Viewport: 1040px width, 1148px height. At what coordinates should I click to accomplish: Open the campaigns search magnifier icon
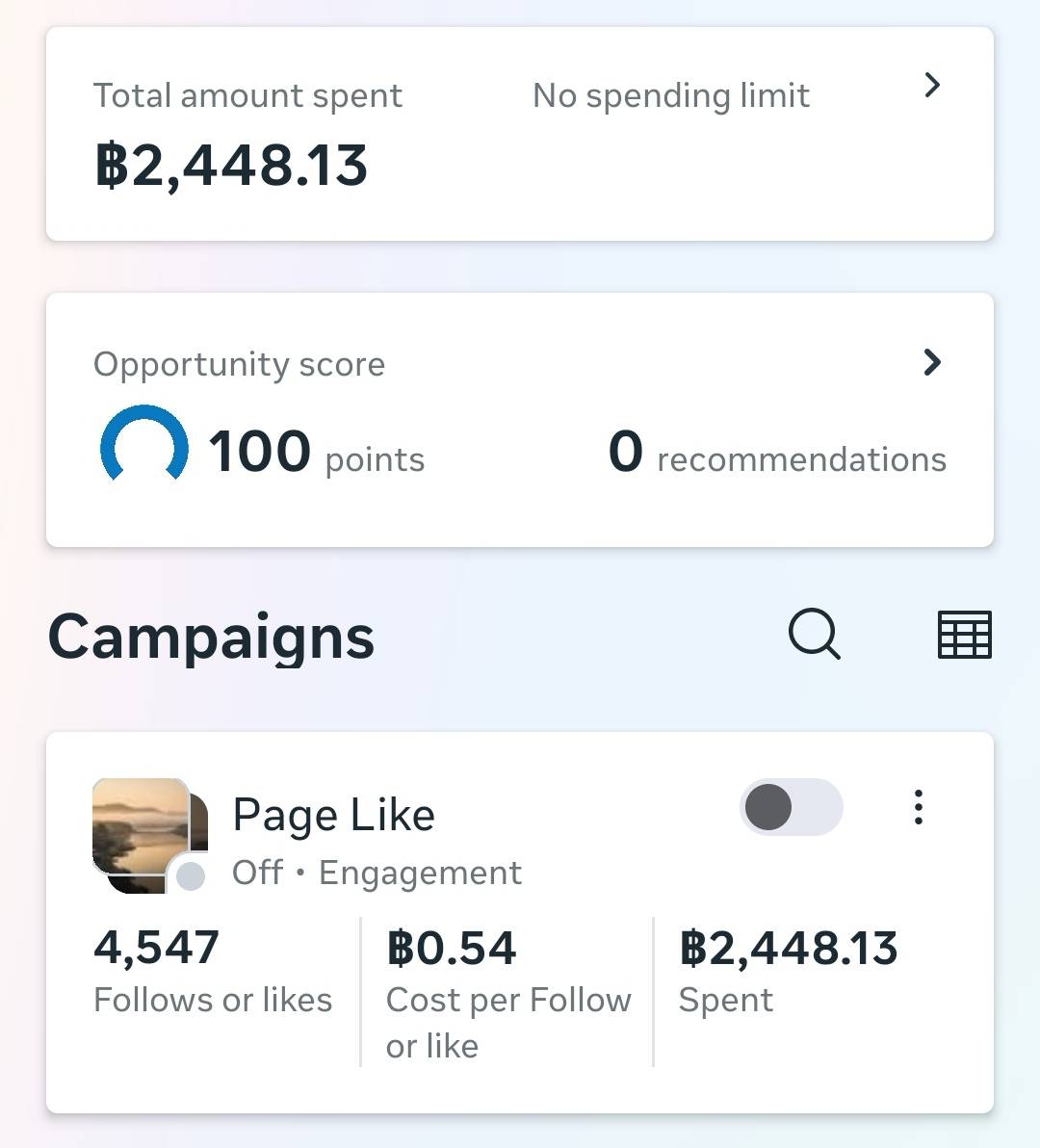(x=814, y=635)
